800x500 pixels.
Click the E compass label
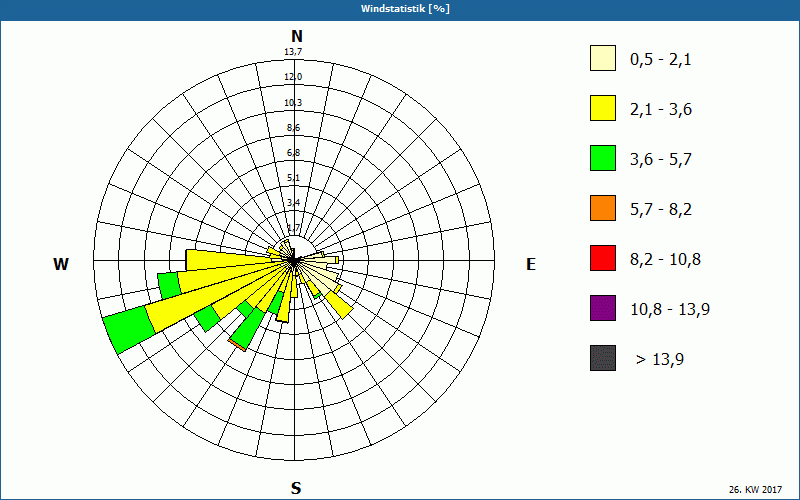point(531,264)
